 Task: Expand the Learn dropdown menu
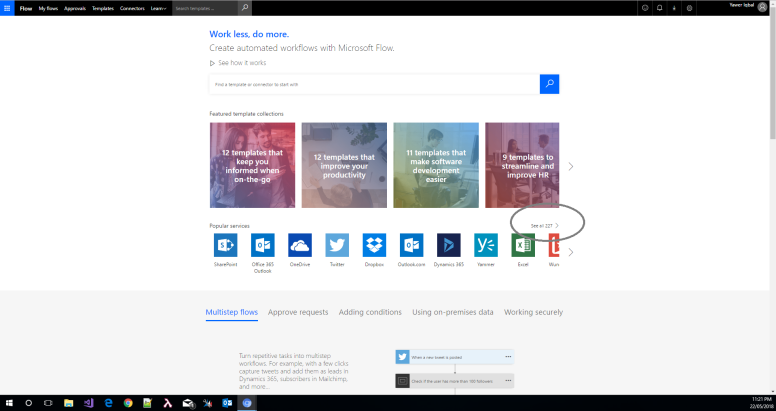(x=158, y=8)
